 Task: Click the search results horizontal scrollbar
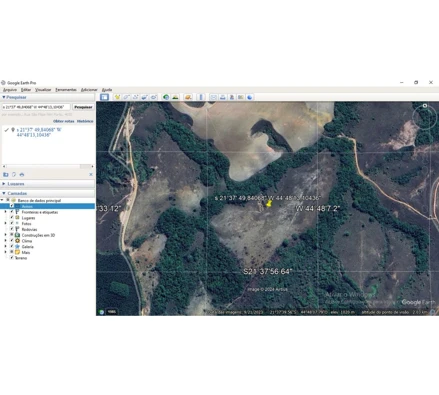coord(48,166)
